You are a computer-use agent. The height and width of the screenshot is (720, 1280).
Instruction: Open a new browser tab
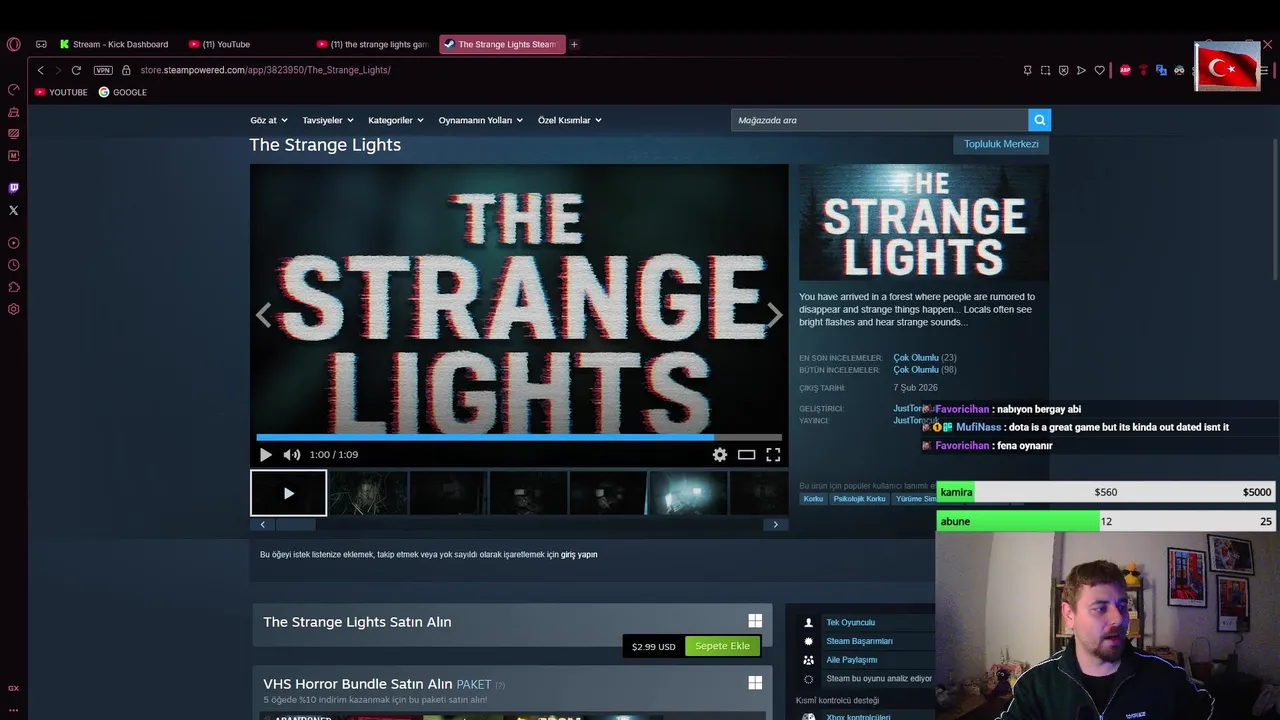pos(574,44)
